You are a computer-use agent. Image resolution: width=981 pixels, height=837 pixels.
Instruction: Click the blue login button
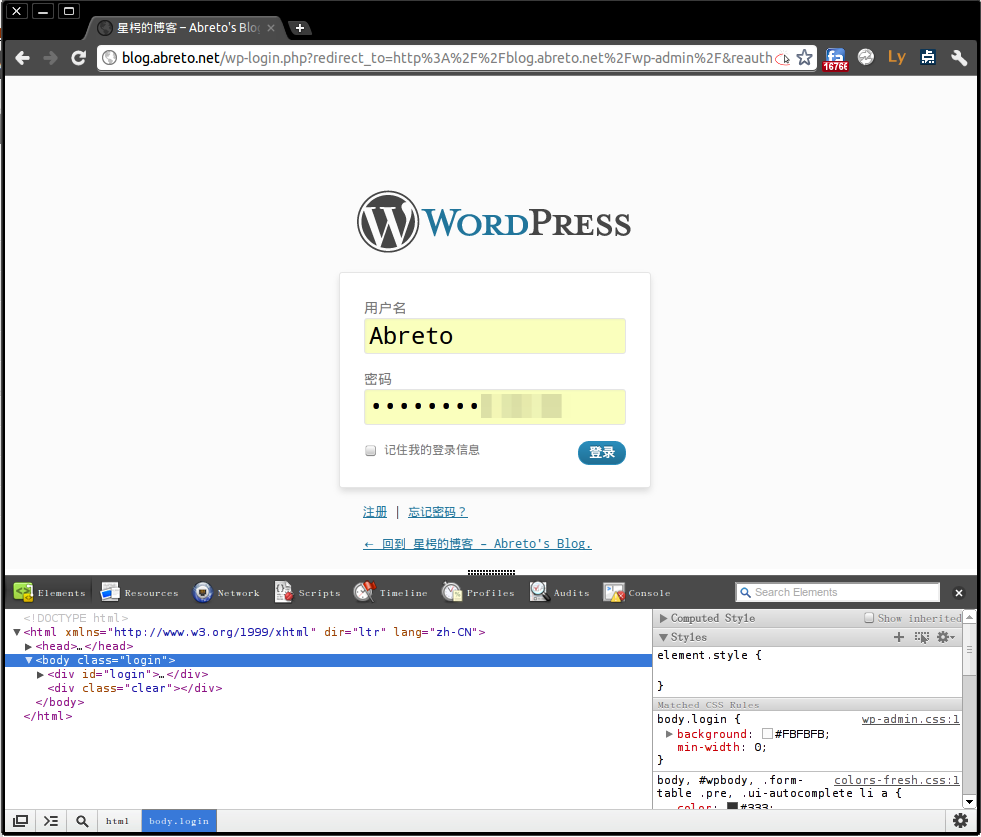[x=601, y=452]
